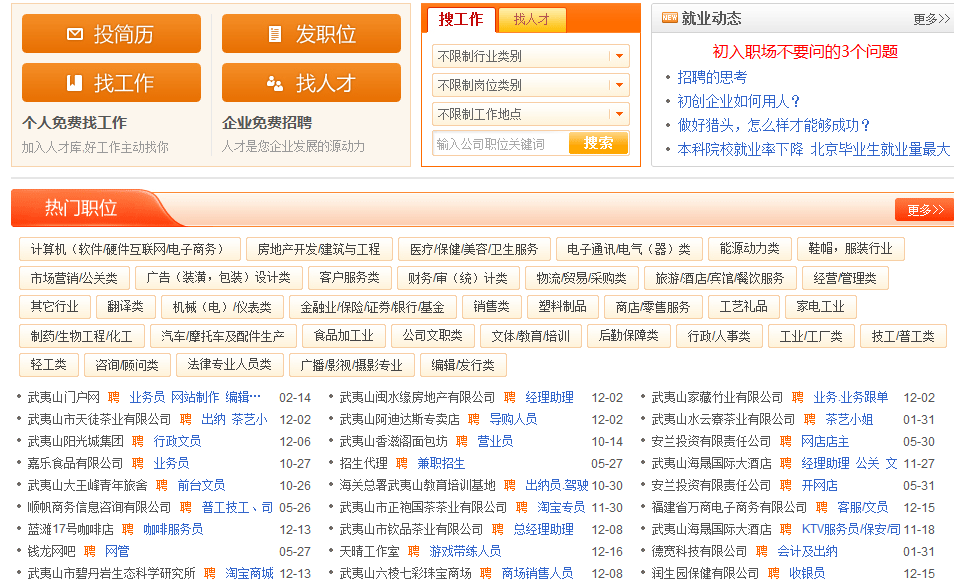Click the 找工作 find job button
The image size is (954, 587).
tap(111, 82)
